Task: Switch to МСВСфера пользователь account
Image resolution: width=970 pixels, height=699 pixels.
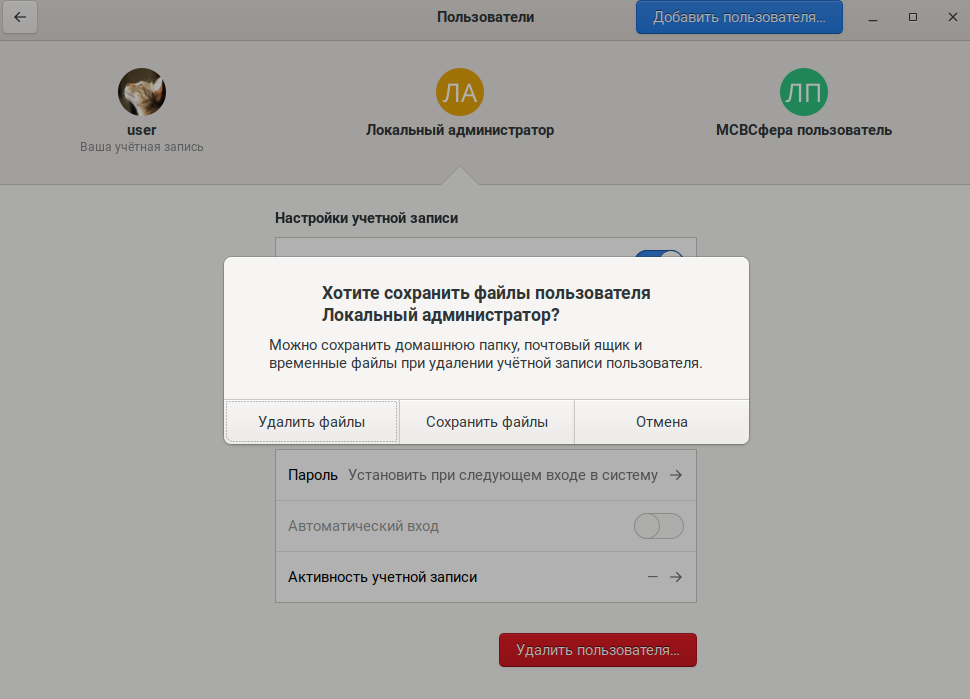Action: click(804, 130)
